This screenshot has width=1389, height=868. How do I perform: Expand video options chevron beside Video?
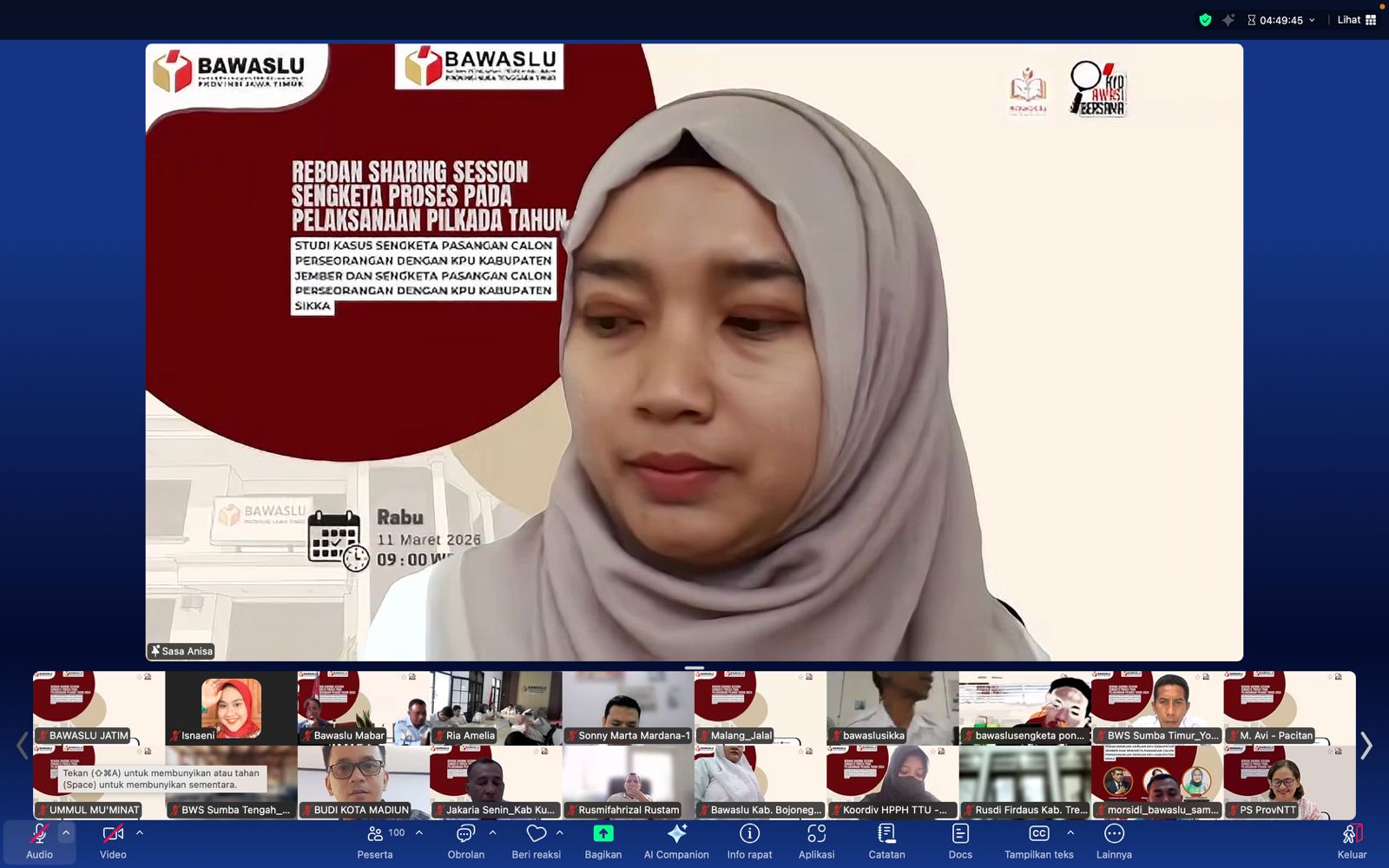(x=140, y=832)
